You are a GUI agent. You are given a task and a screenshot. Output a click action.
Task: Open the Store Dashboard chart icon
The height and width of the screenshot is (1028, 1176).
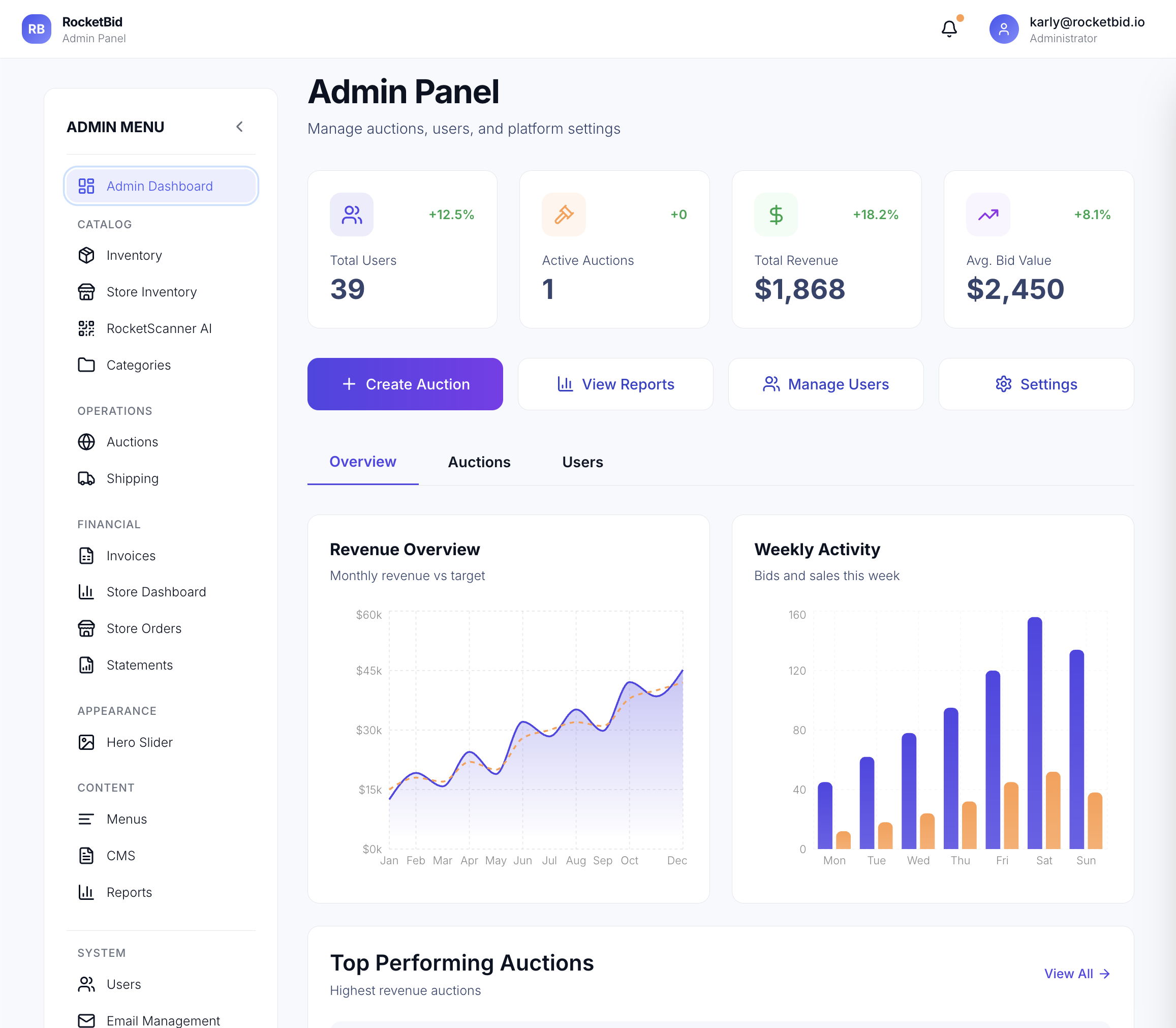tap(86, 591)
